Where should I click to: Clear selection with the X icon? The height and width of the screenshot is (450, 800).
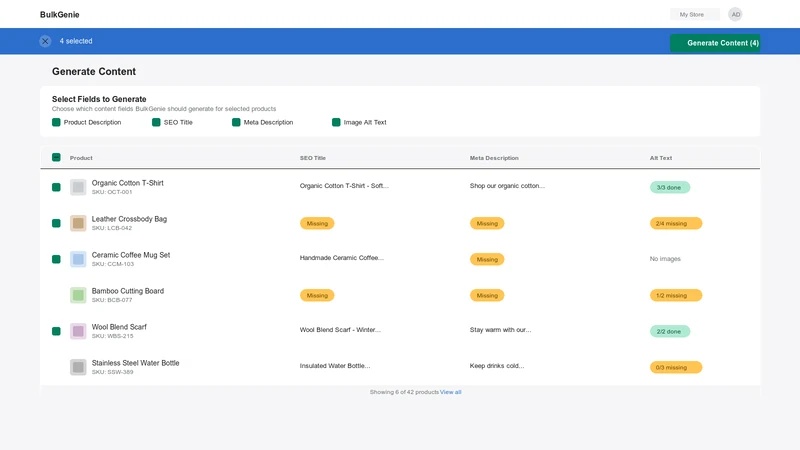[x=45, y=41]
